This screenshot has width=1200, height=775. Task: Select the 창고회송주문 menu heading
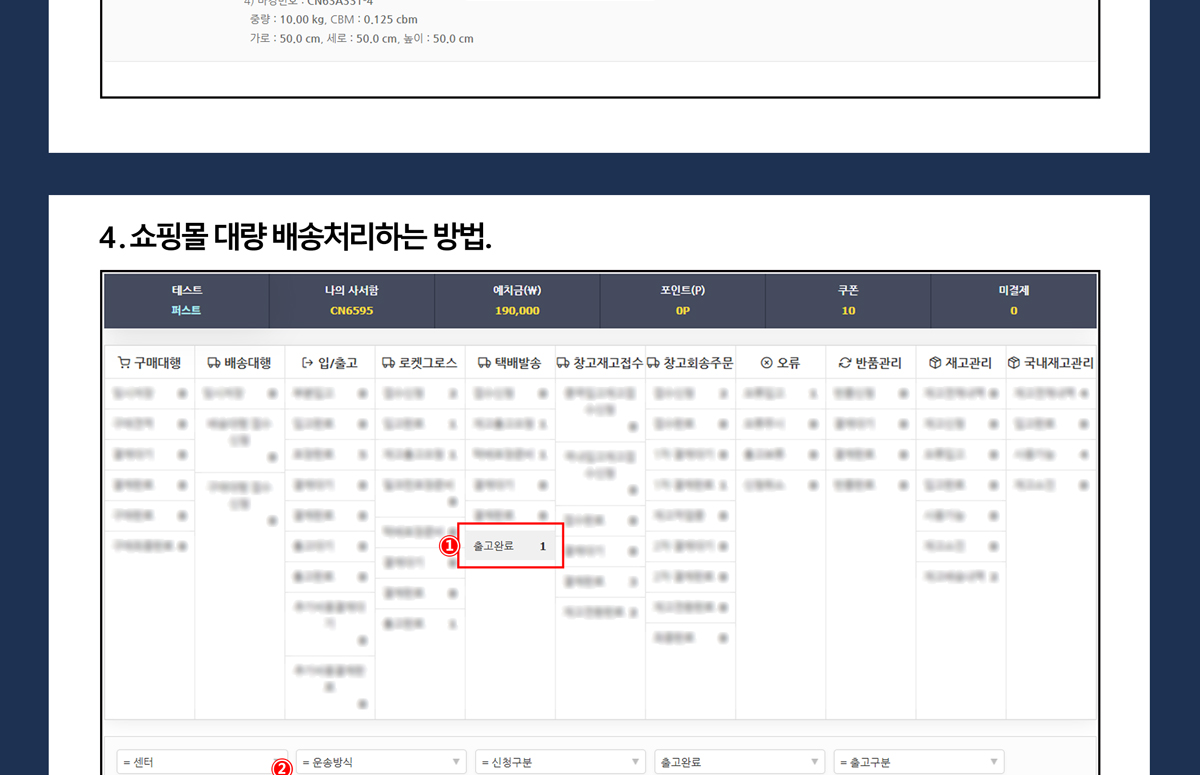690,363
